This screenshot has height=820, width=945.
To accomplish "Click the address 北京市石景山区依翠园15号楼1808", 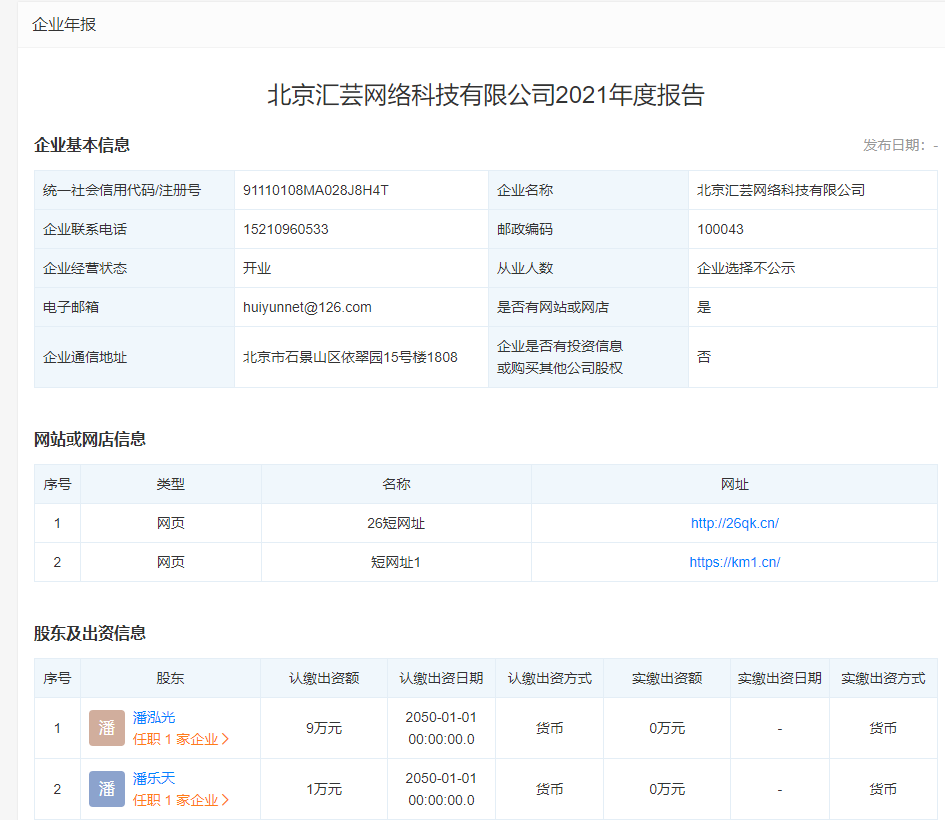I will click(x=350, y=357).
